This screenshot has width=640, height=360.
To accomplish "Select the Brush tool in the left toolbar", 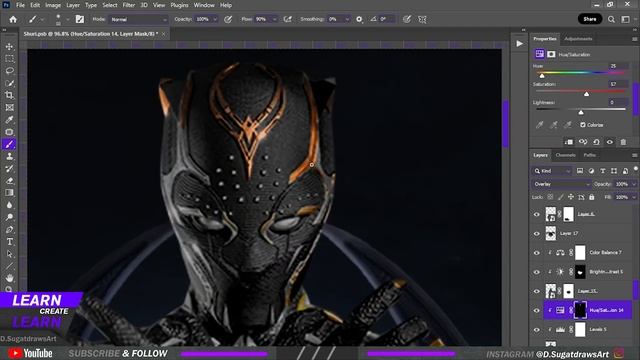I will tap(9, 144).
